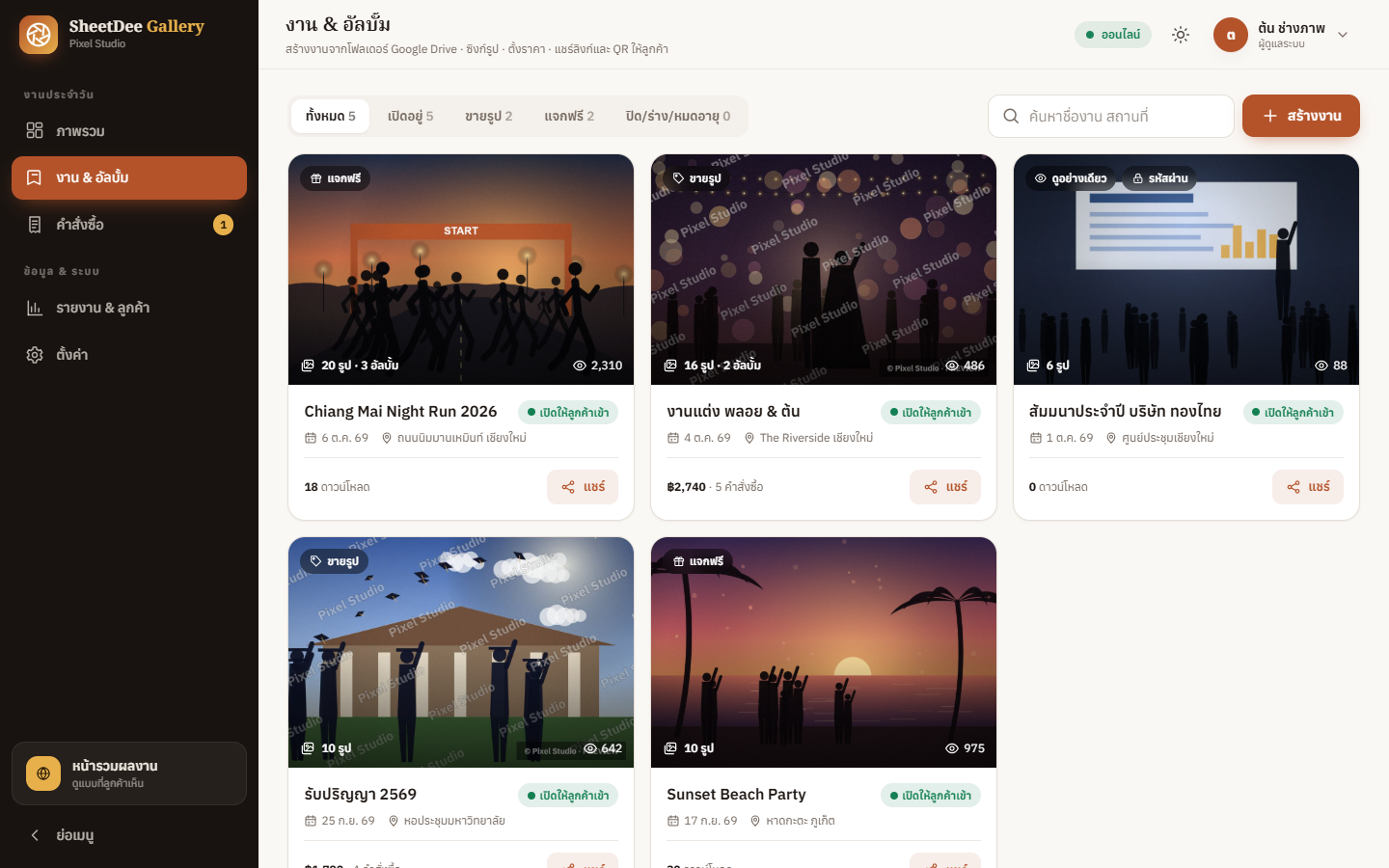Image resolution: width=1389 pixels, height=868 pixels.
Task: Share the สัมมนาประจำปี บริษัท ทองไทย event
Action: (1308, 487)
